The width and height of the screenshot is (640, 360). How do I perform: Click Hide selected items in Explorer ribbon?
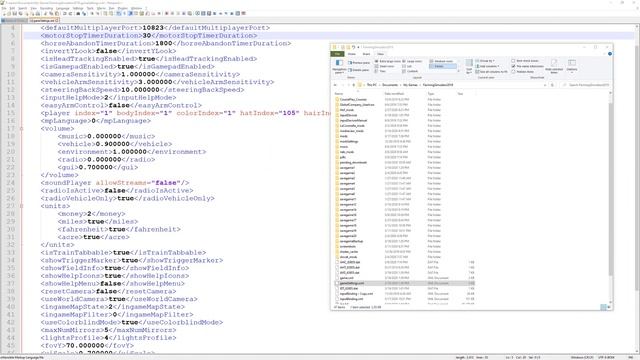[x=554, y=65]
